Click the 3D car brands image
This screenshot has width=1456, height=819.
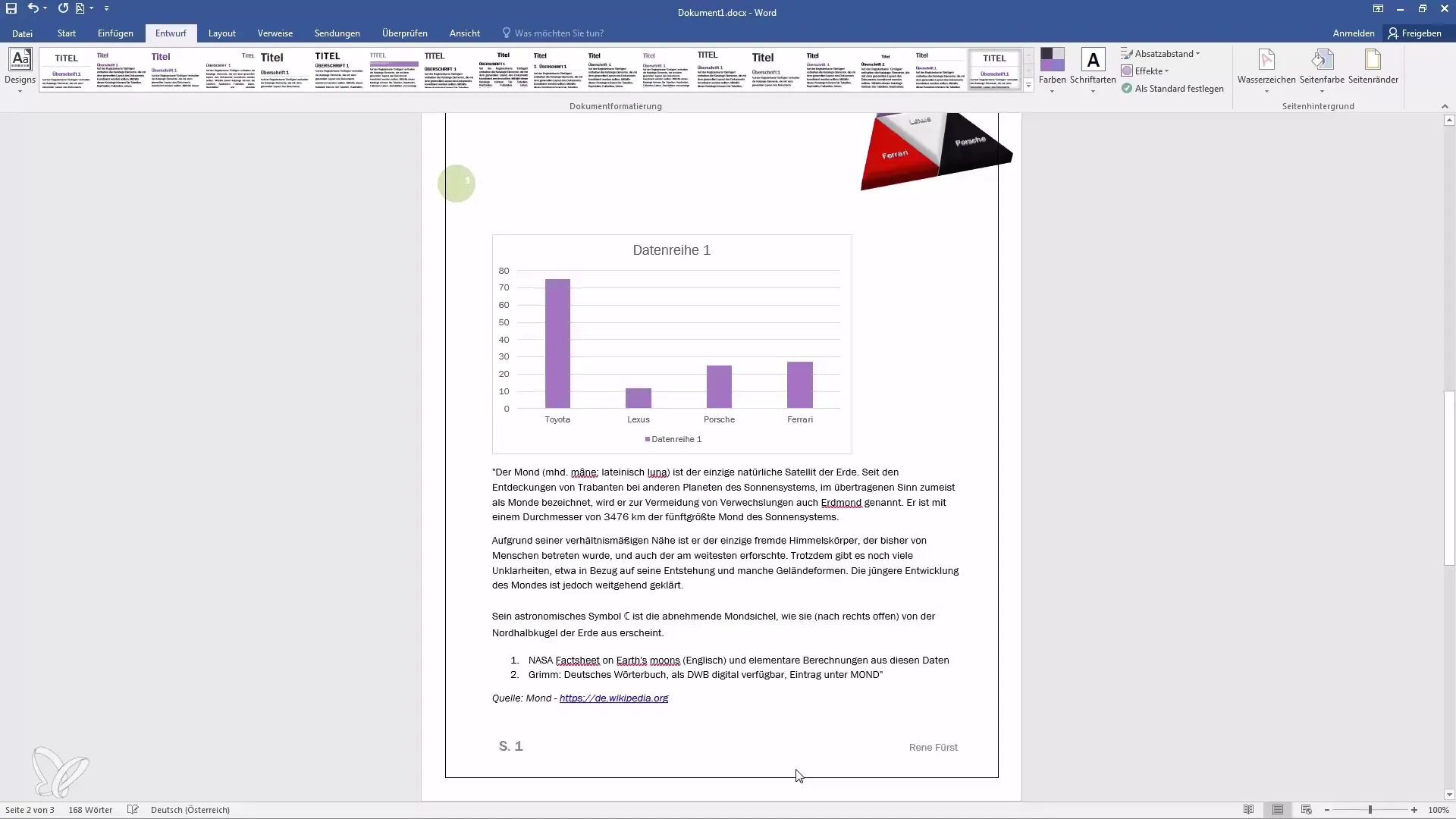[937, 151]
